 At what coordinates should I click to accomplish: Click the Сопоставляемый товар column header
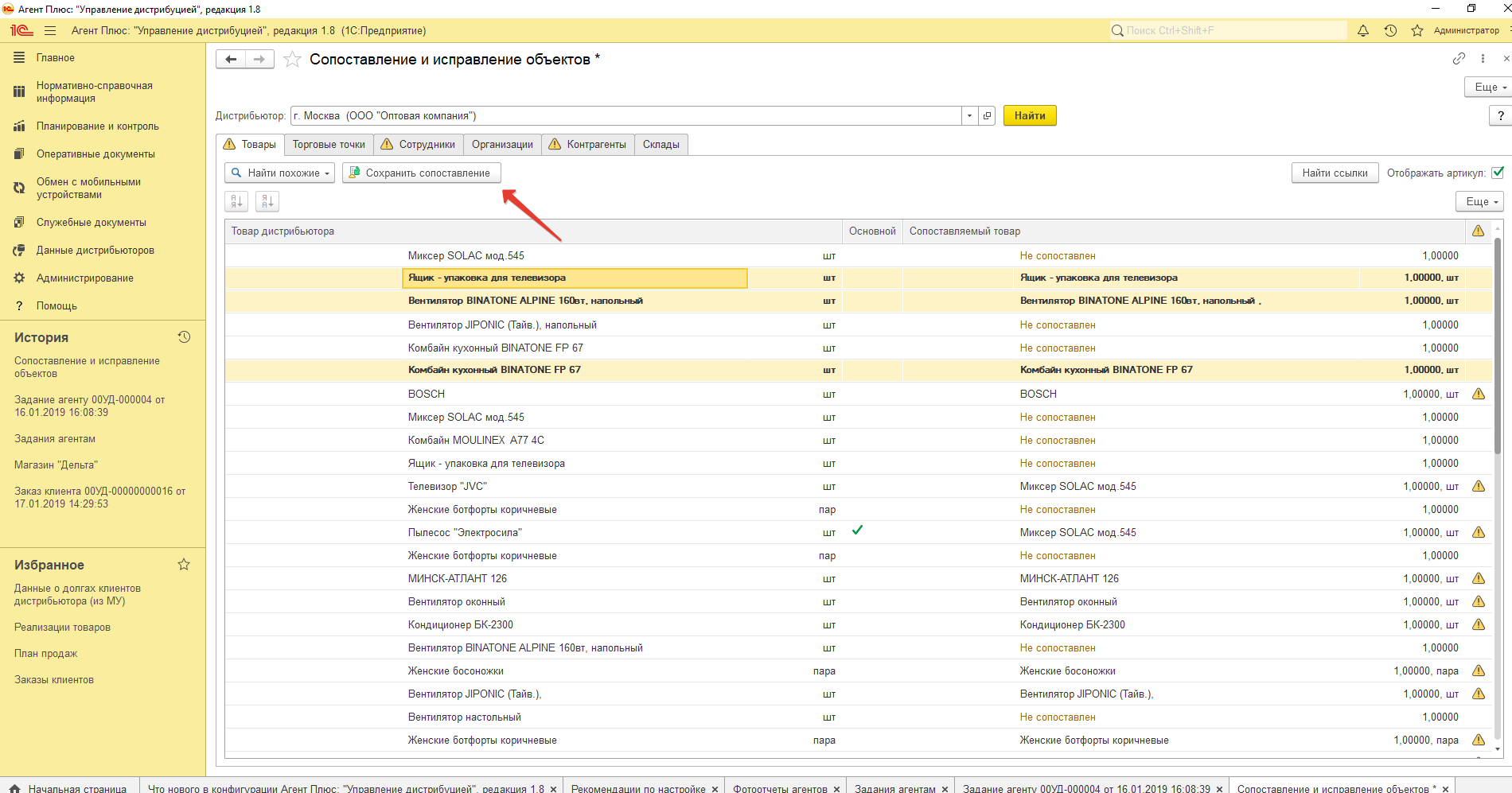1183,231
